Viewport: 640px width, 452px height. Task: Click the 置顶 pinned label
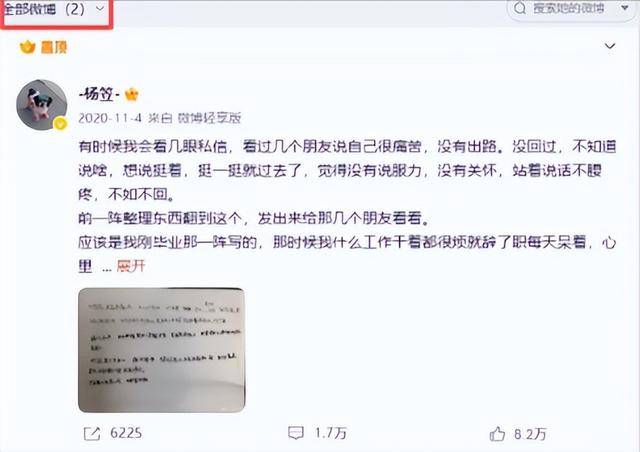click(x=54, y=48)
